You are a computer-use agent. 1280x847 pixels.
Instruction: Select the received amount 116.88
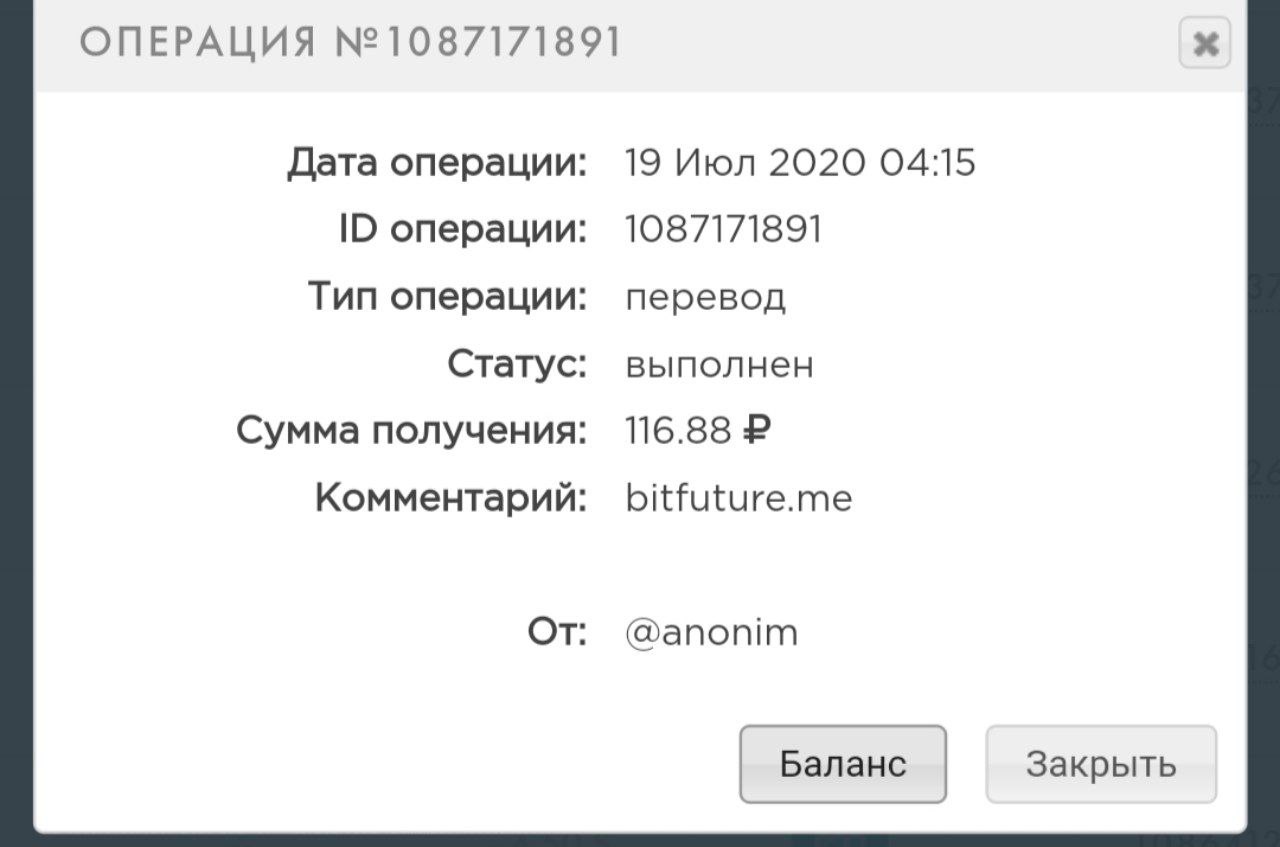click(x=678, y=431)
